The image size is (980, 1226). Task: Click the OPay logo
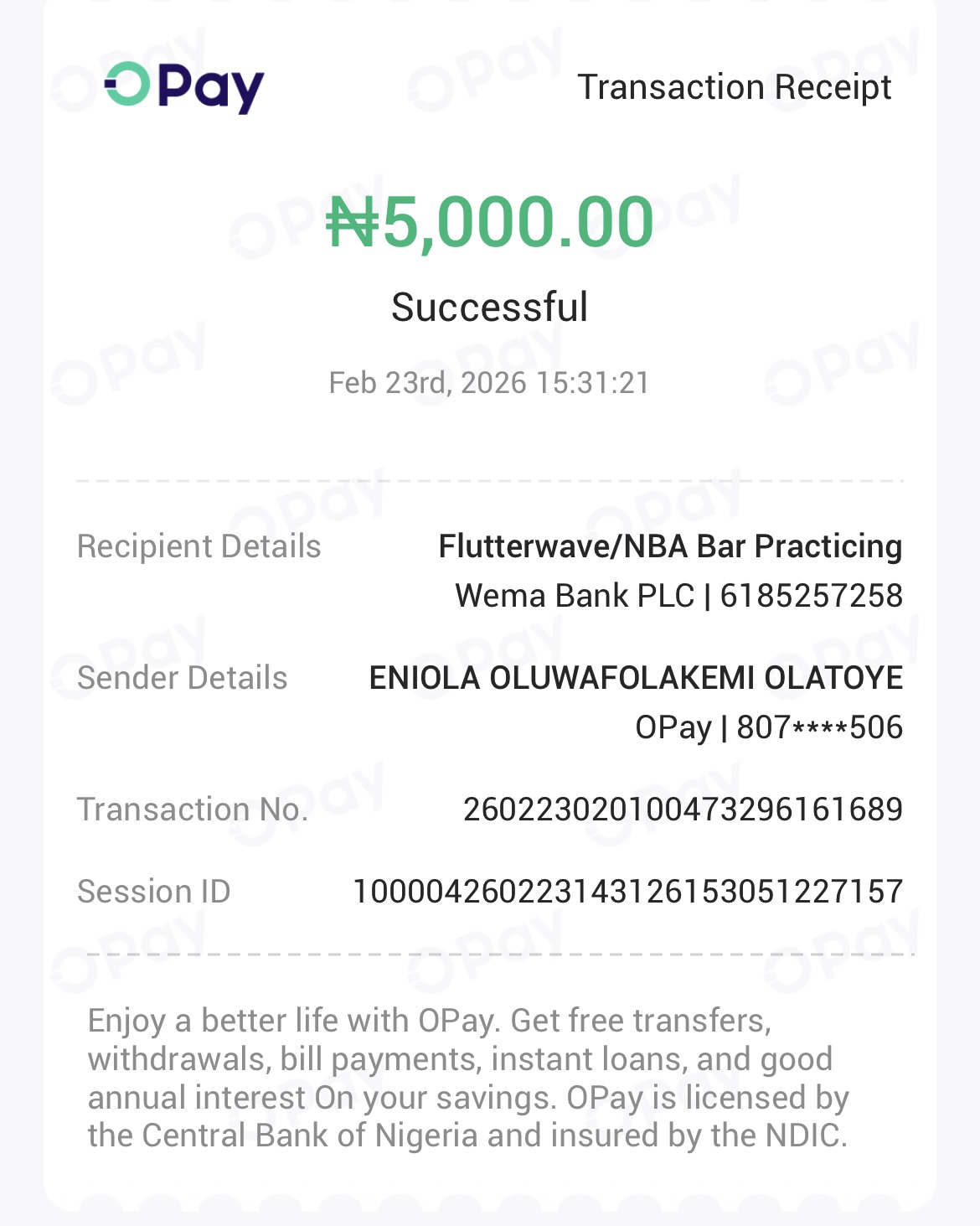click(184, 86)
